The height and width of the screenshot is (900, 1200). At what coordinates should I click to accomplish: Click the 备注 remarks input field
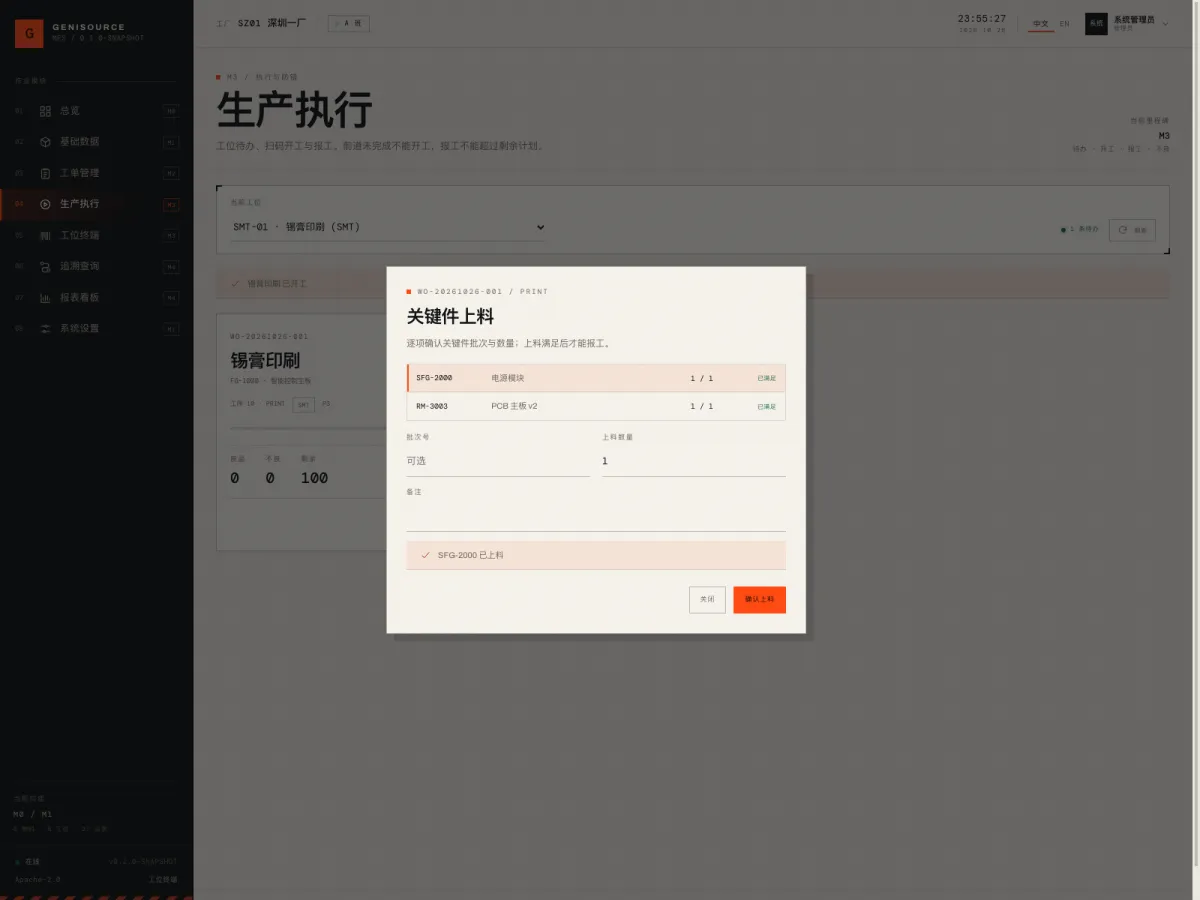(596, 516)
